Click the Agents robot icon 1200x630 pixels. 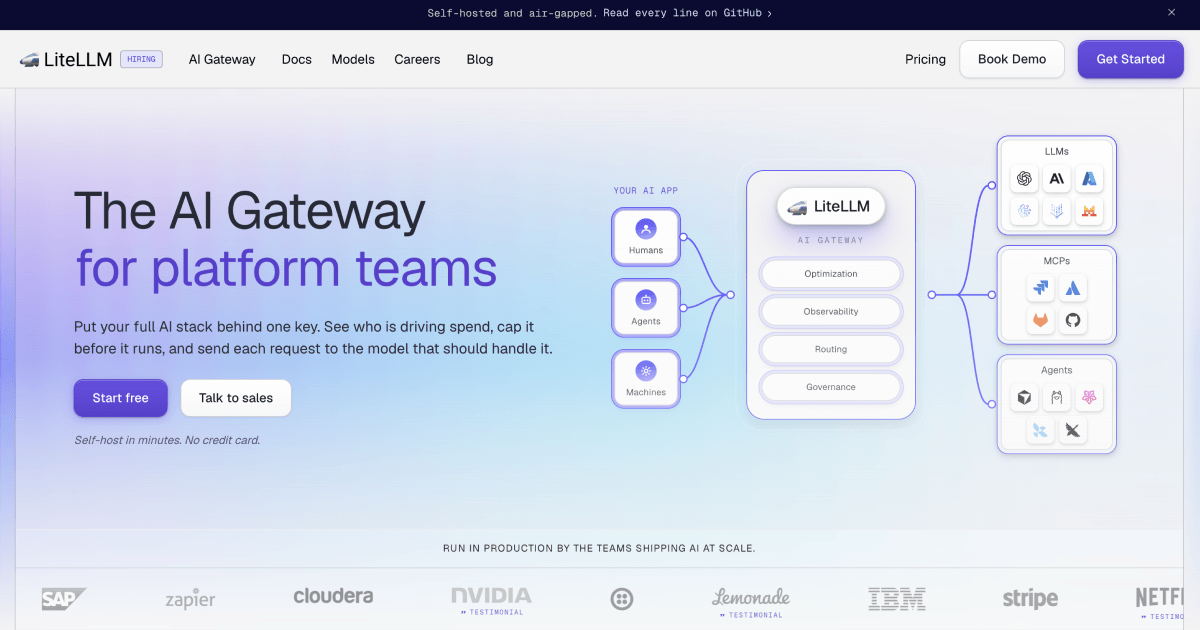click(x=646, y=300)
